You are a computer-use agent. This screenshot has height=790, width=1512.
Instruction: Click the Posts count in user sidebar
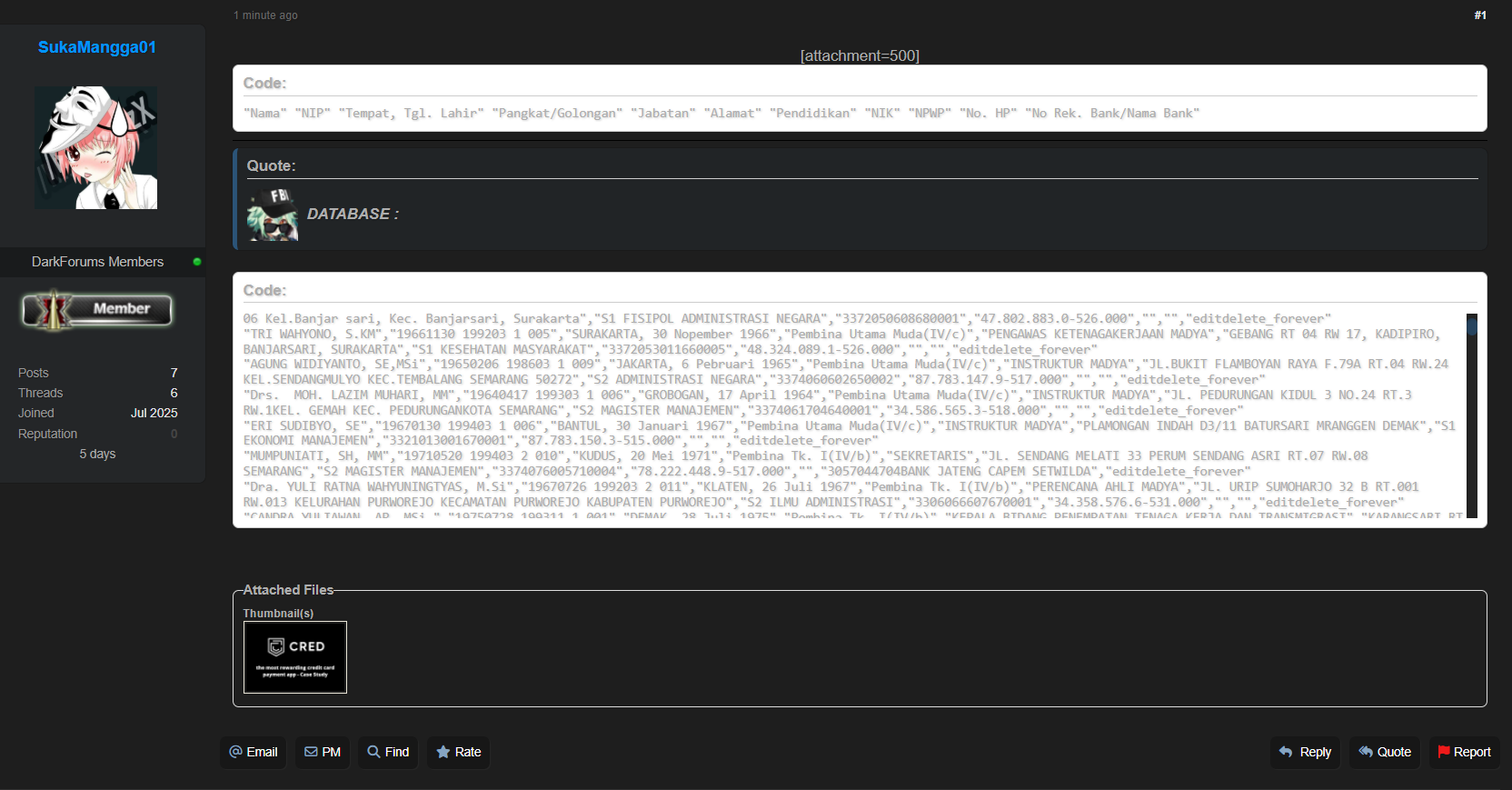click(174, 373)
